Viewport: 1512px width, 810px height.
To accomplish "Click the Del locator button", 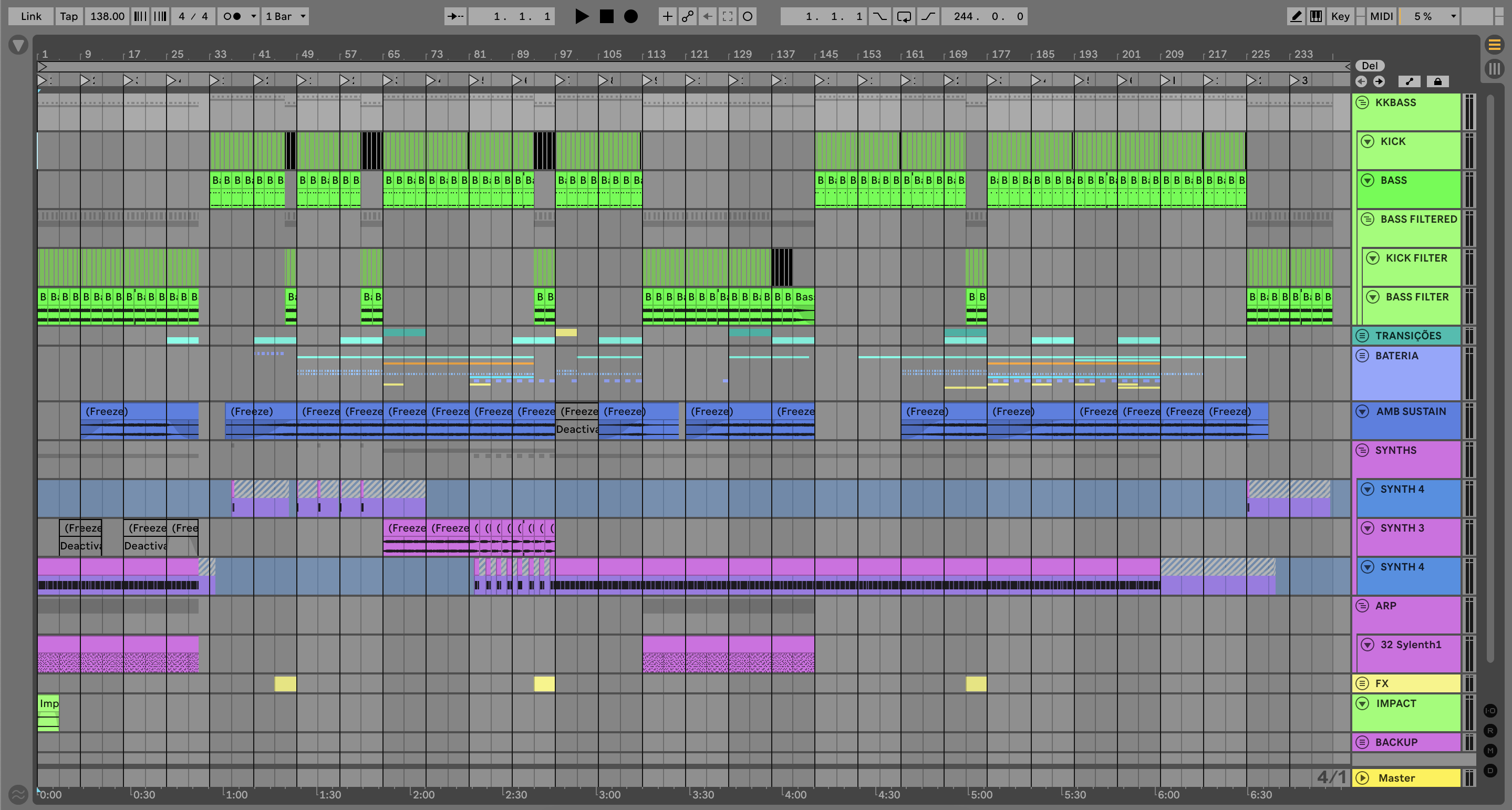I will point(1370,66).
